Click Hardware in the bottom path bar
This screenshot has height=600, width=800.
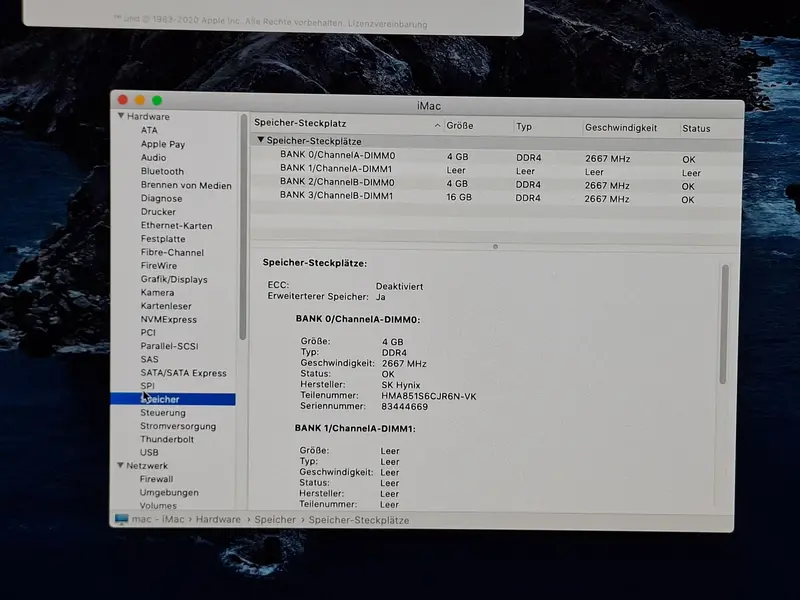click(218, 519)
